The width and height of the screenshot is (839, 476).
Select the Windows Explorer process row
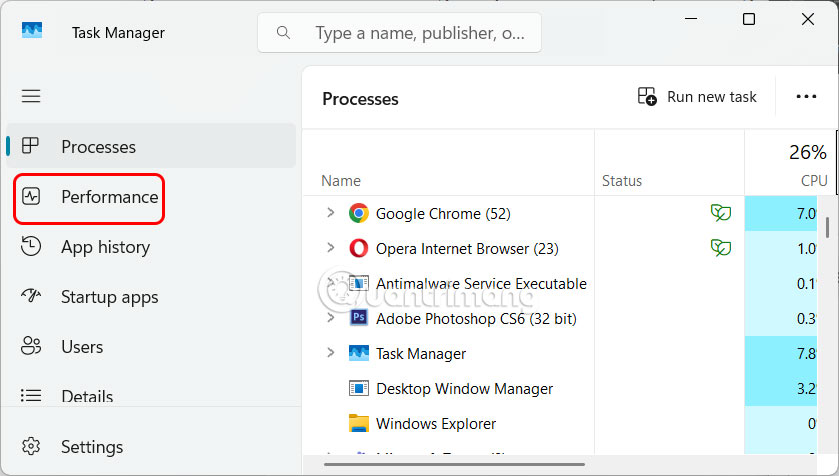(x=560, y=423)
